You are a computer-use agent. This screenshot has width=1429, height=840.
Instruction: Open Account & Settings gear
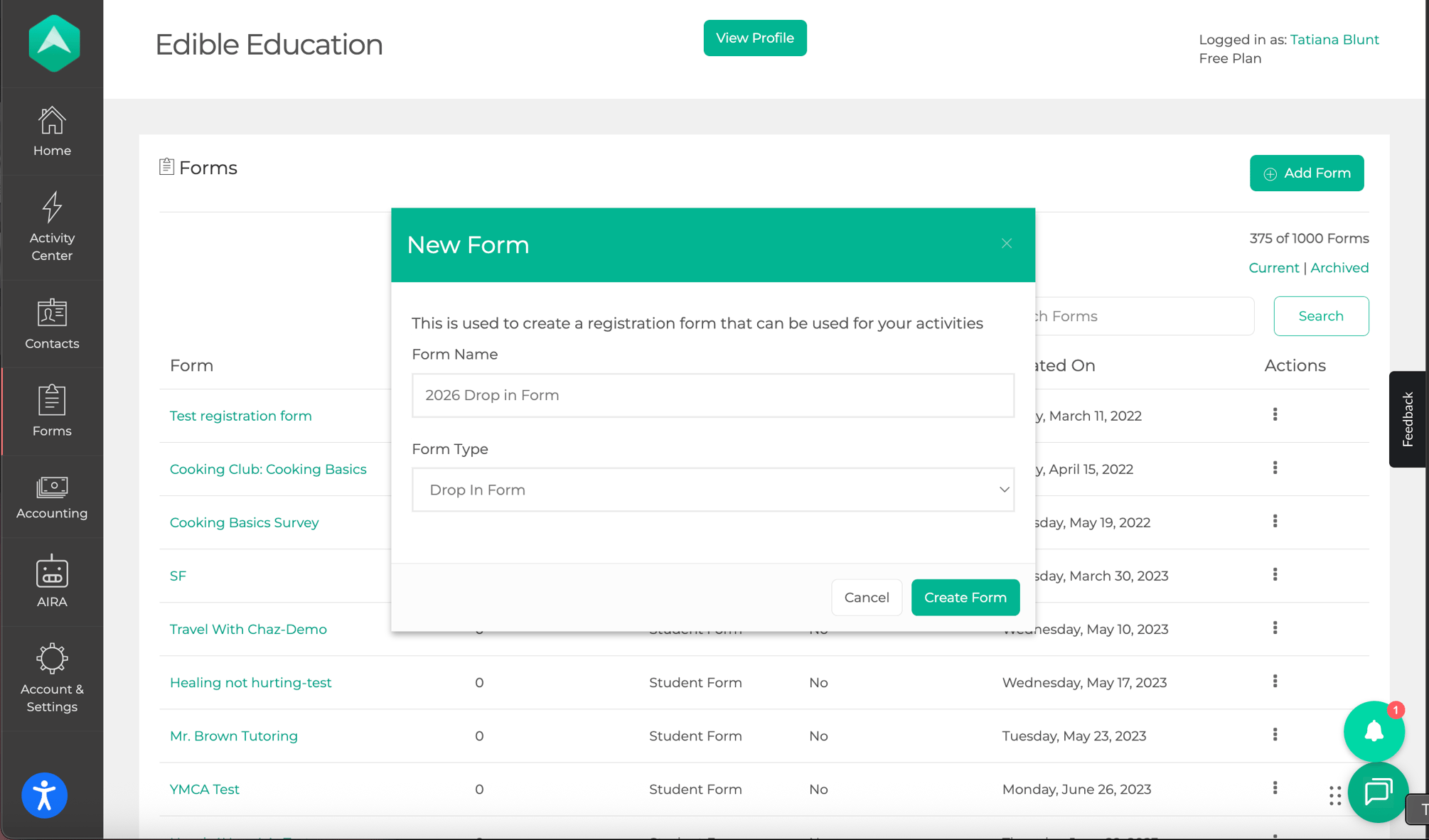pos(52,677)
